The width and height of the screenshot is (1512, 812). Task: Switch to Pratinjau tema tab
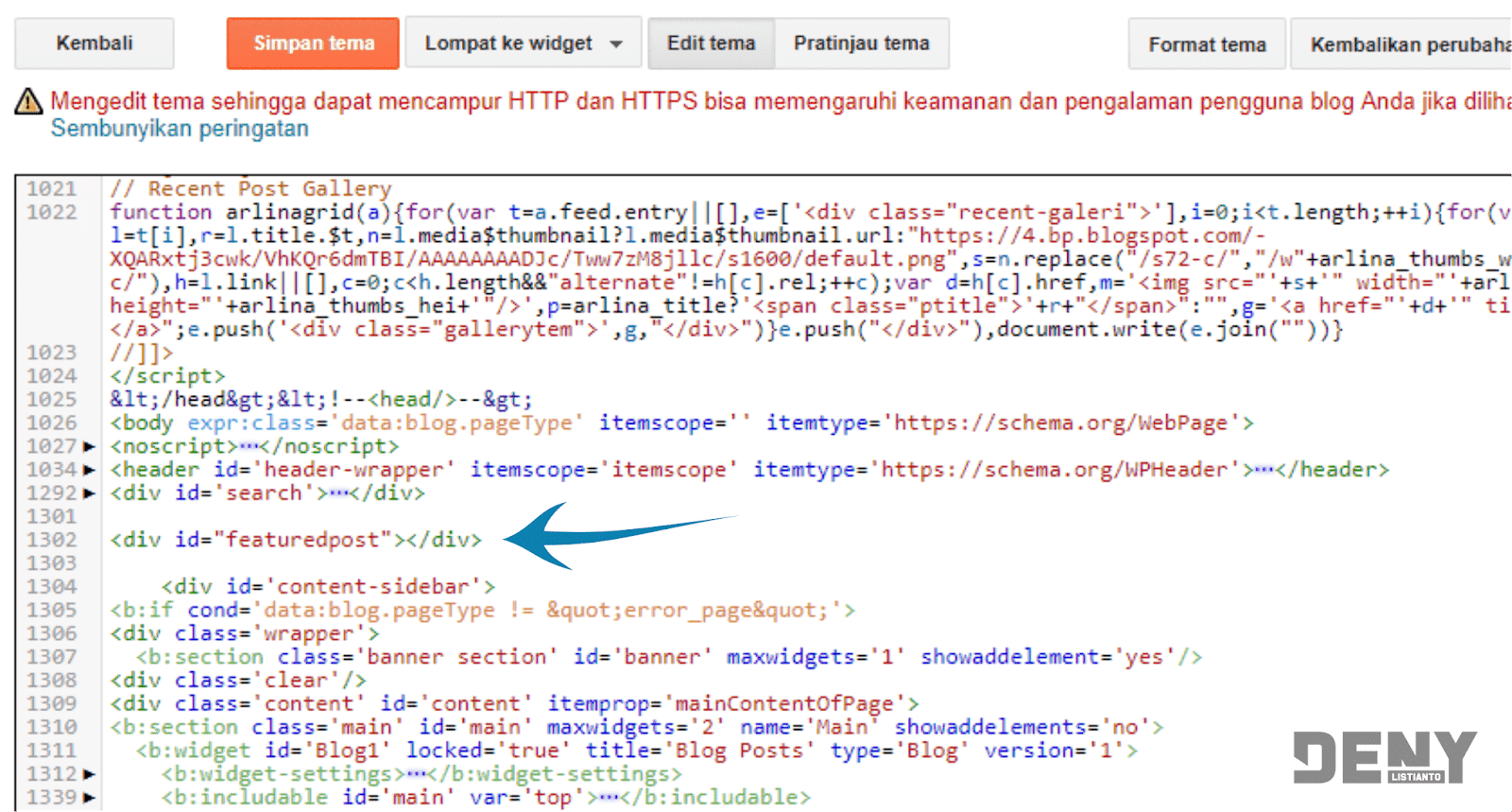862,43
